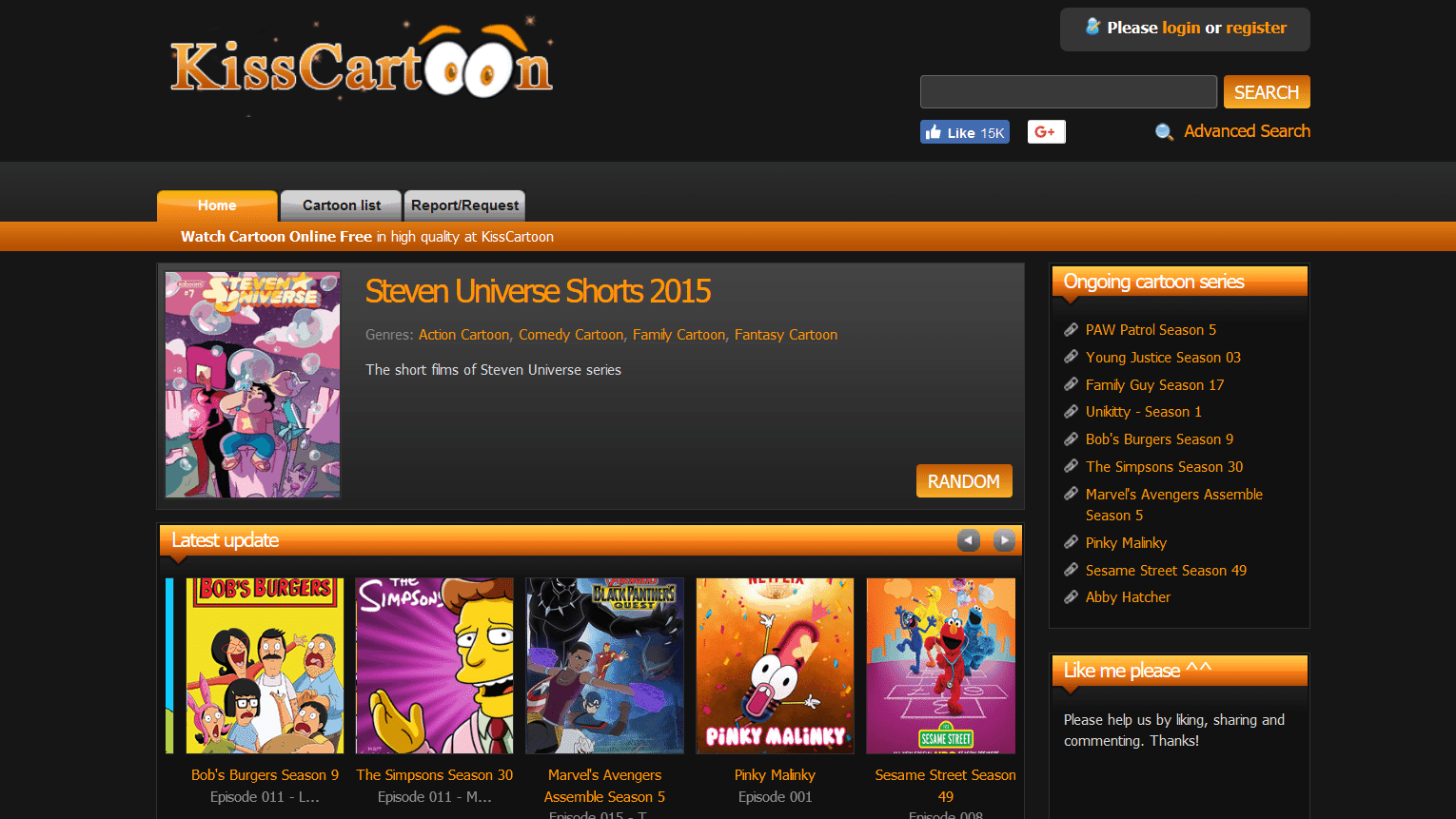Click the SEARCH button
1456x819 pixels.
click(x=1266, y=91)
